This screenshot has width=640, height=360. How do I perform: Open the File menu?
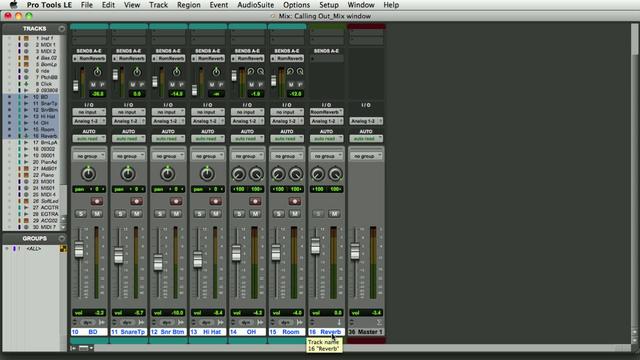87,5
